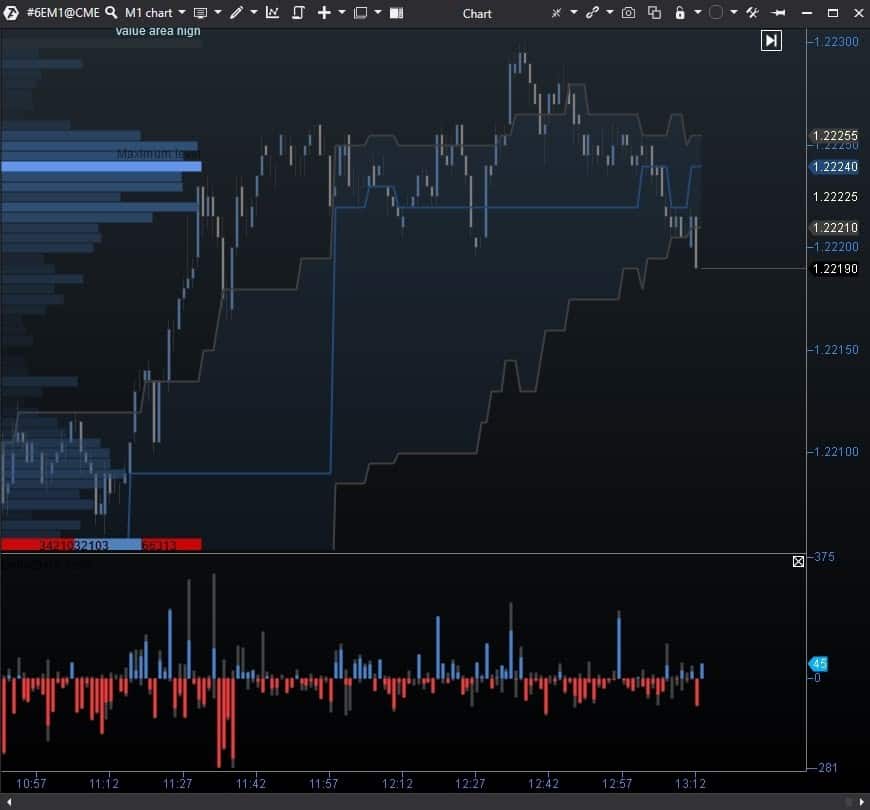Open the circle color marker selector

[716, 13]
